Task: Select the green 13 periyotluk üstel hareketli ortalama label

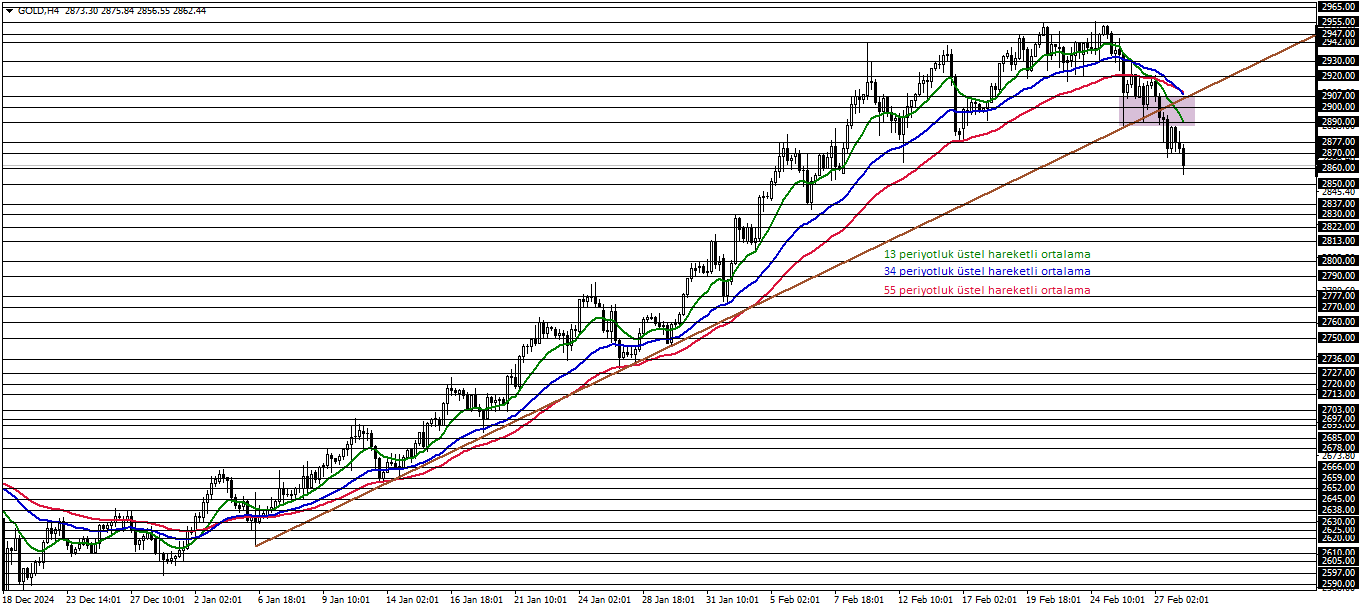Action: 987,254
